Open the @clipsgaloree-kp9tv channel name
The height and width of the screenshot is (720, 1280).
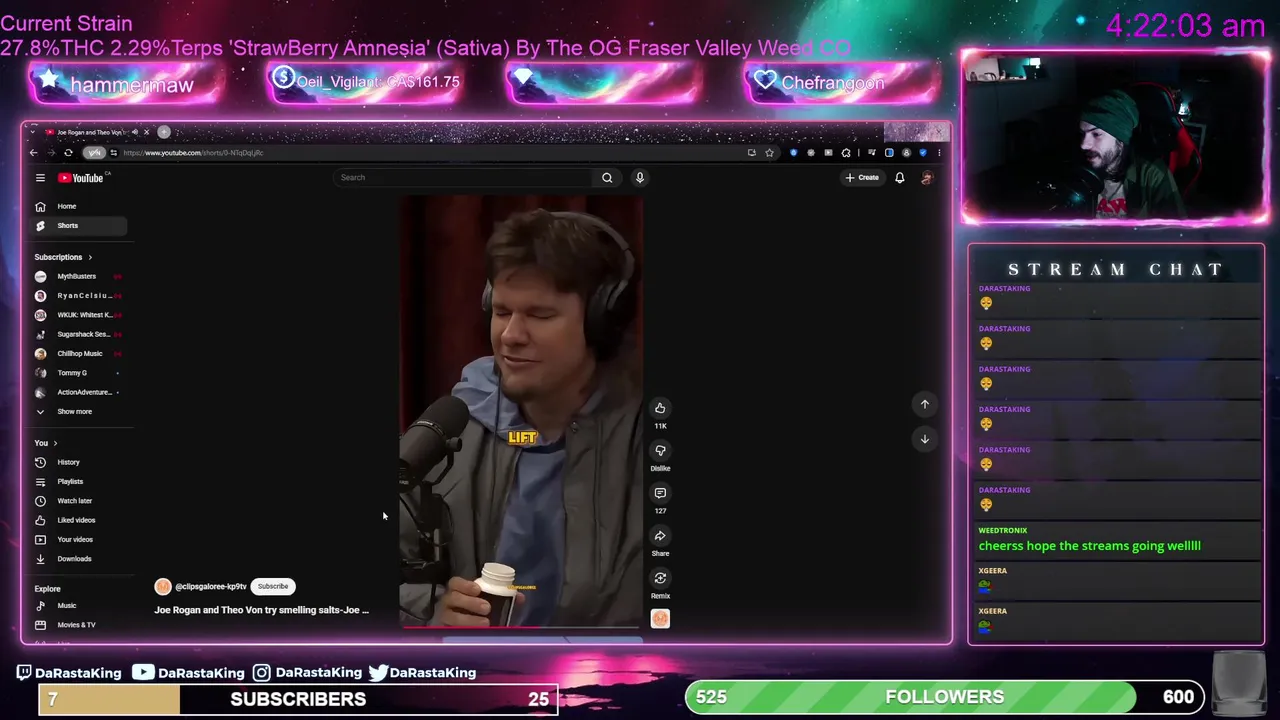point(211,587)
